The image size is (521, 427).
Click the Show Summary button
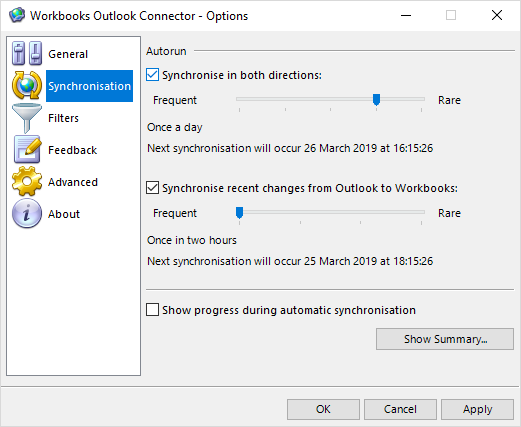pos(445,339)
